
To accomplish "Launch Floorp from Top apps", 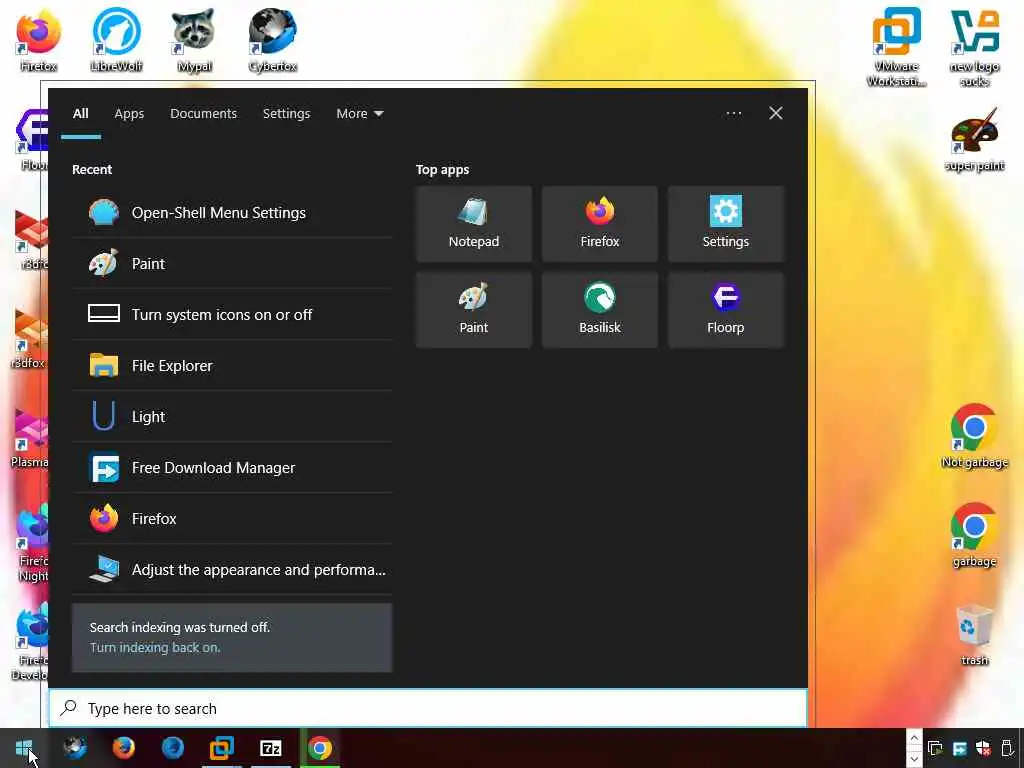I will 726,310.
